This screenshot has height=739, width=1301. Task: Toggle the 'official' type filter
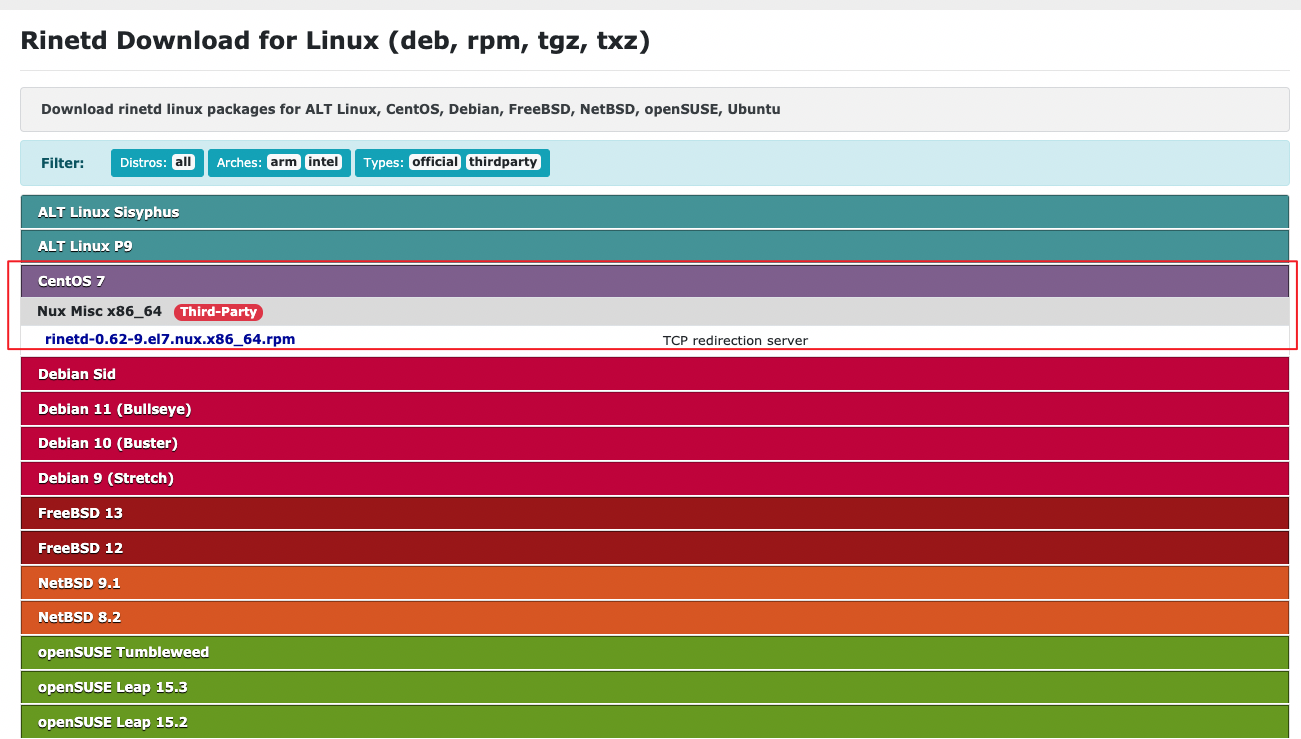tap(435, 162)
